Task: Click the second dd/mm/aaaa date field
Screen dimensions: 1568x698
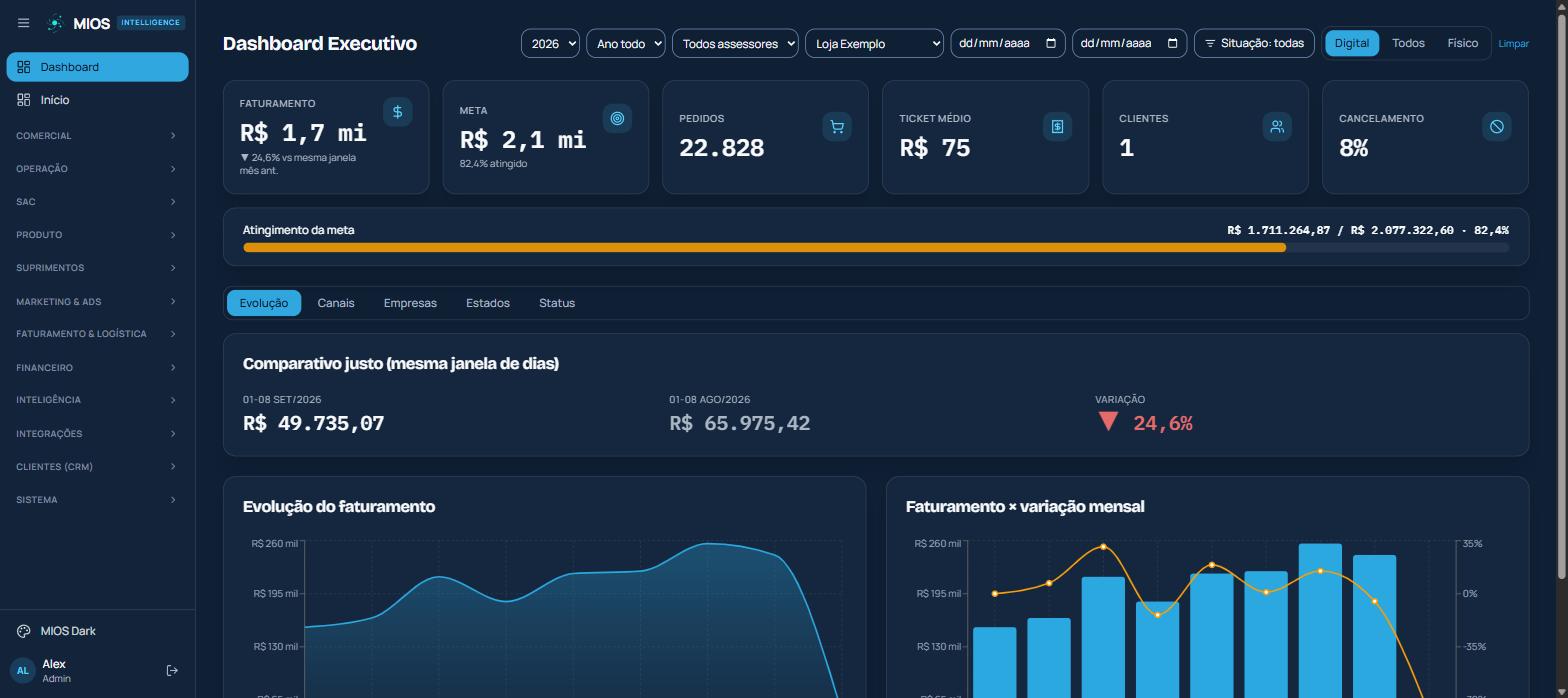Action: click(x=1130, y=43)
